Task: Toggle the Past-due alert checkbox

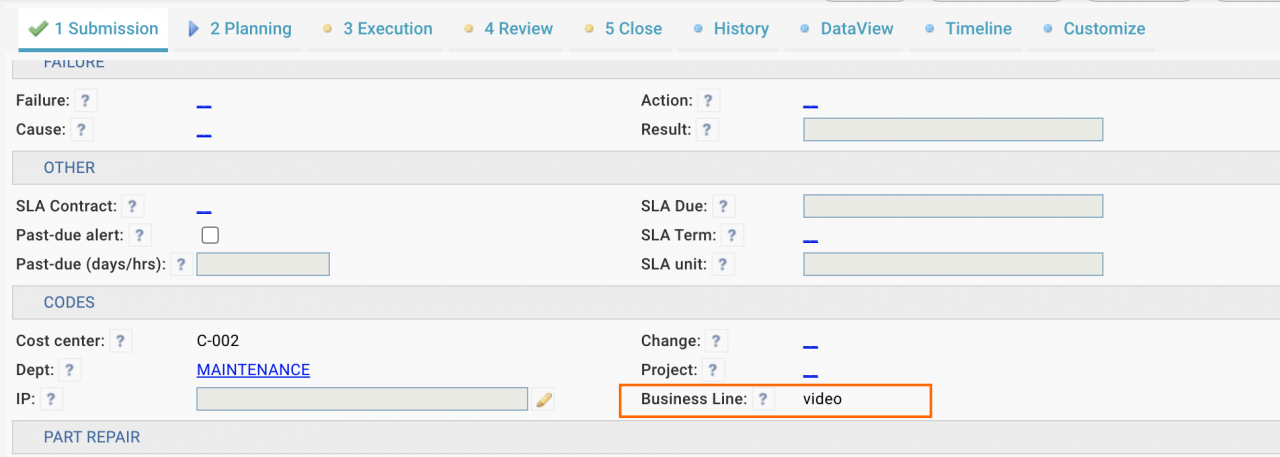Action: tap(210, 236)
